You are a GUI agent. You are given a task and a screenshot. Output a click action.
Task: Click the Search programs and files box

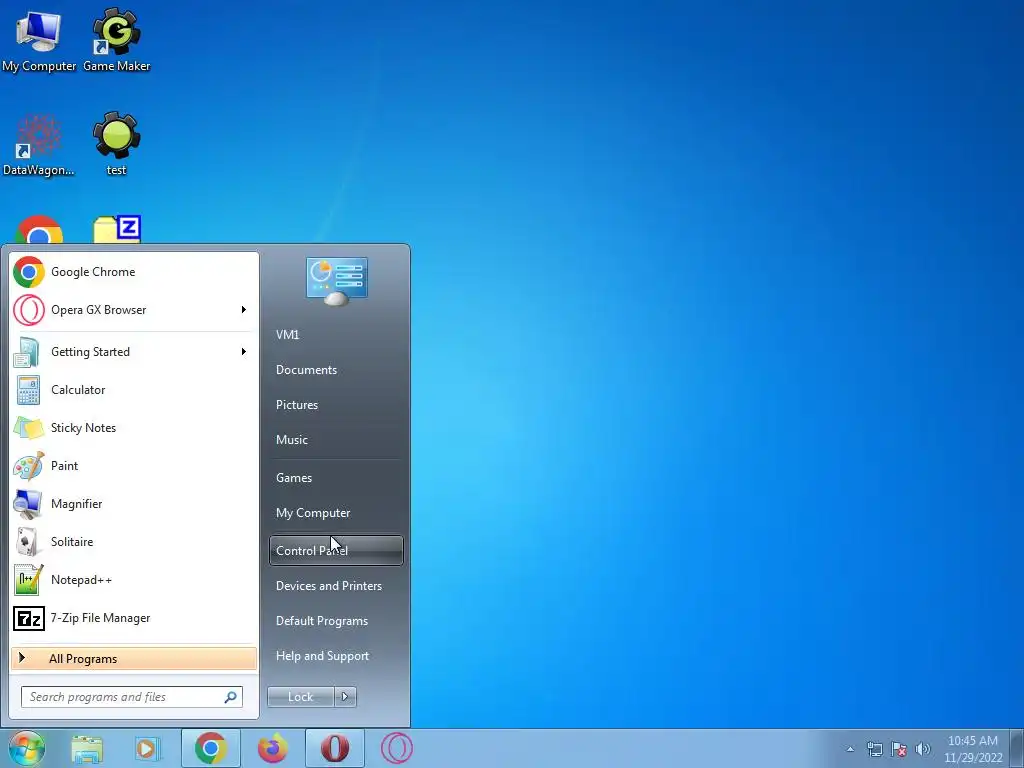pos(132,697)
